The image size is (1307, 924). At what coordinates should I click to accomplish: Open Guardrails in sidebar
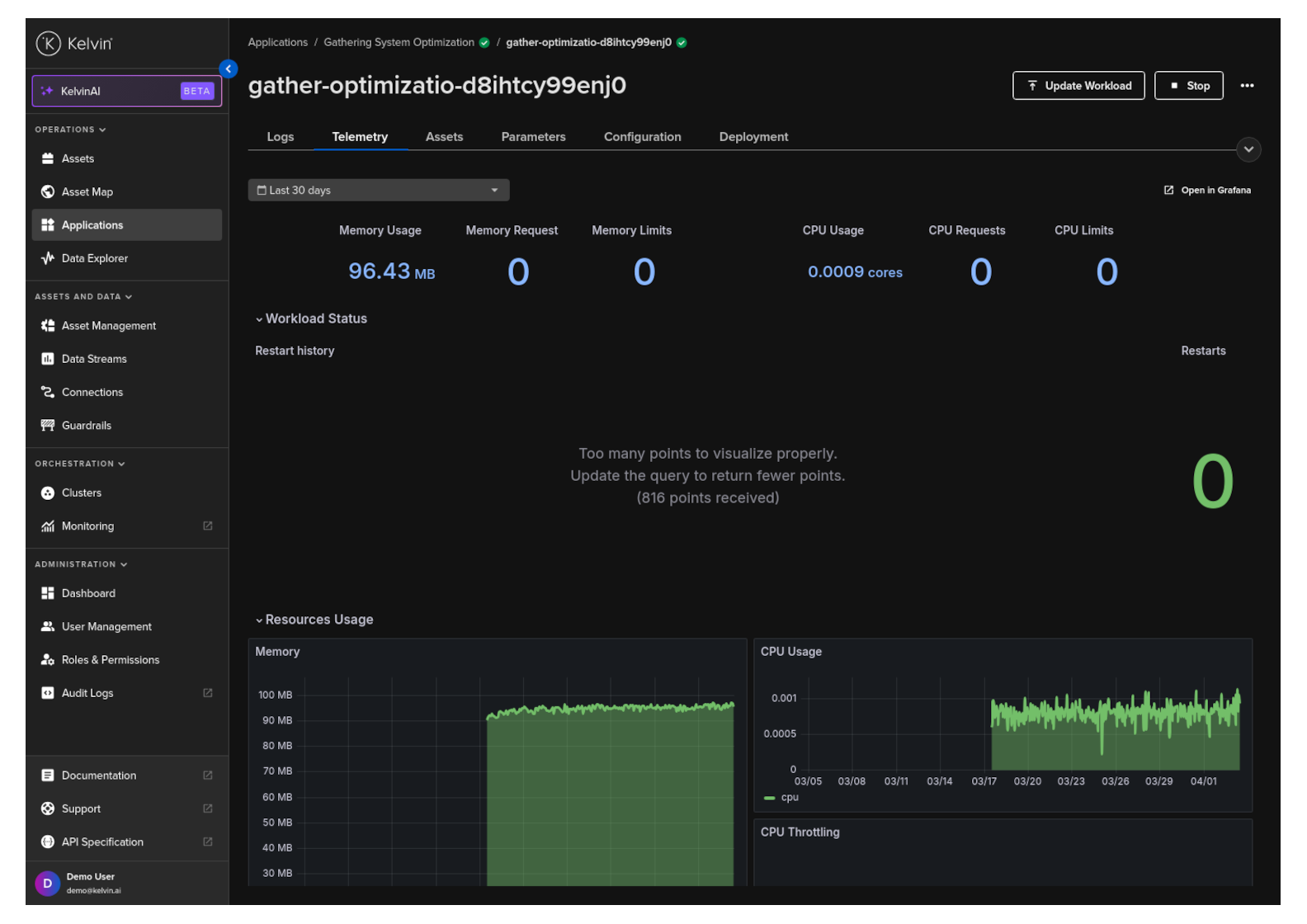86,426
